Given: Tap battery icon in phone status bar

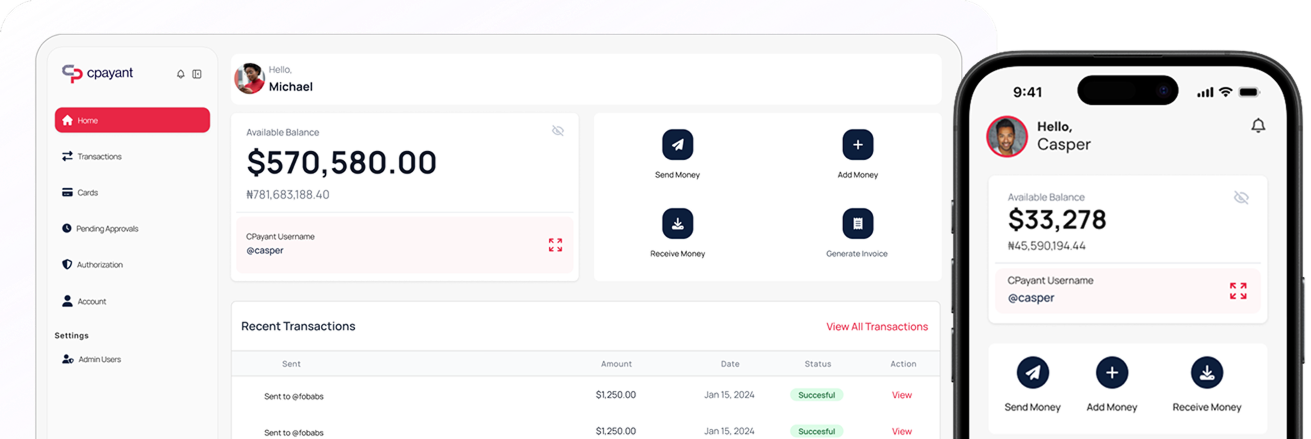Looking at the screenshot, I should 1248,92.
